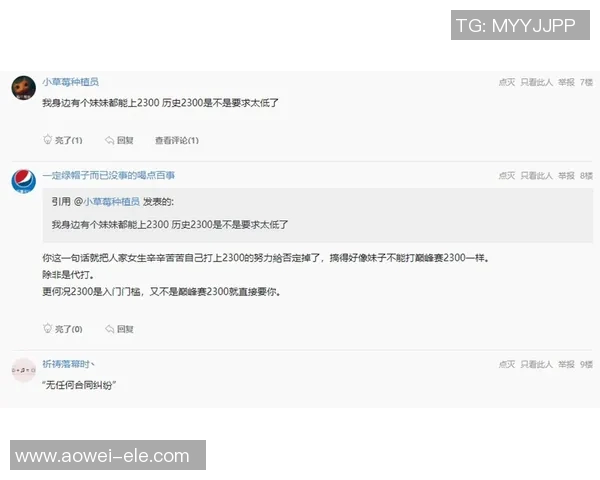Open username link 小草莓种植员 on 7楼
Image resolution: width=600 pixels, height=480 pixels.
coord(70,82)
